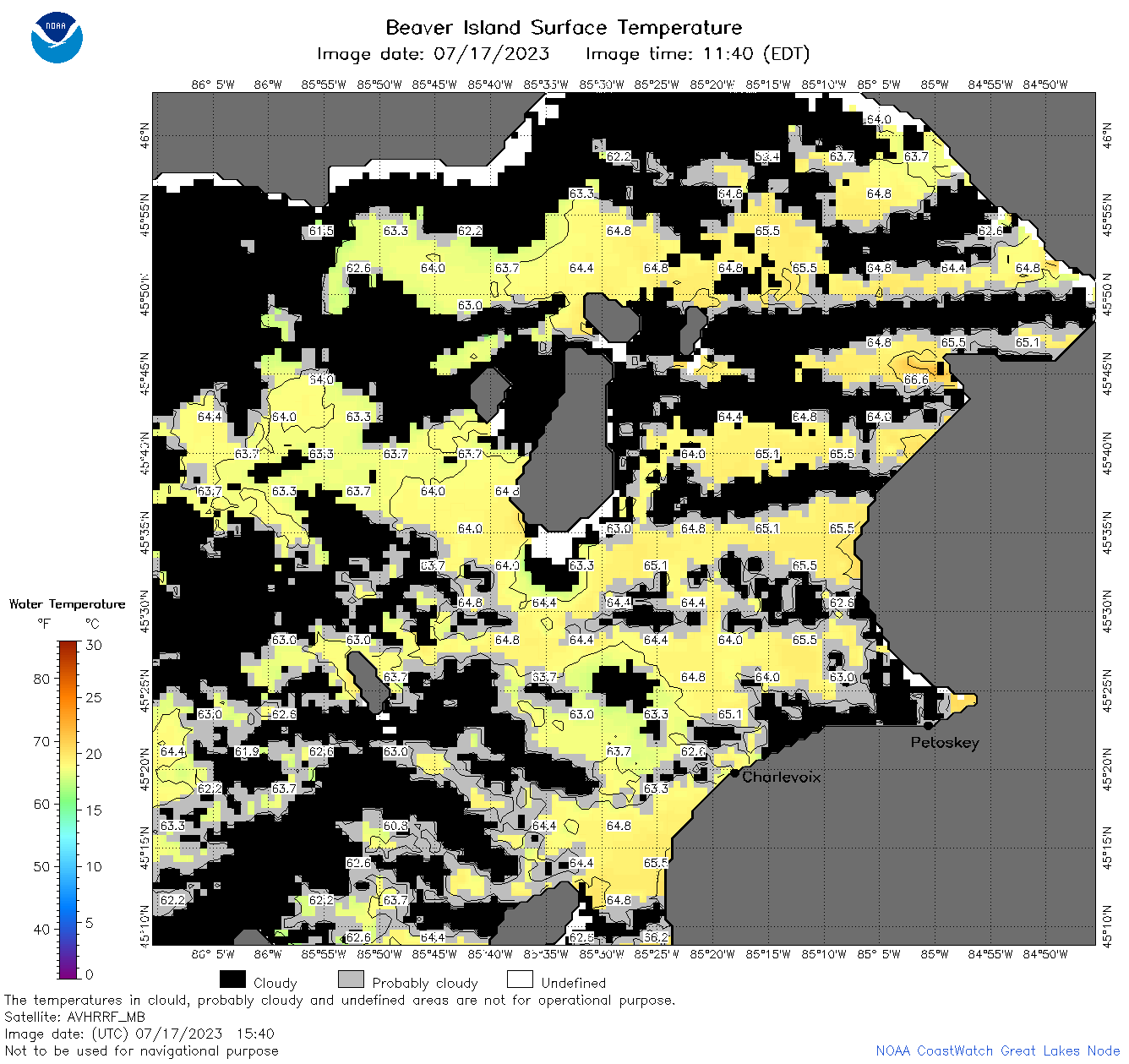Click the Water Temperature legend heading
The height and width of the screenshot is (1064, 1129).
(67, 604)
